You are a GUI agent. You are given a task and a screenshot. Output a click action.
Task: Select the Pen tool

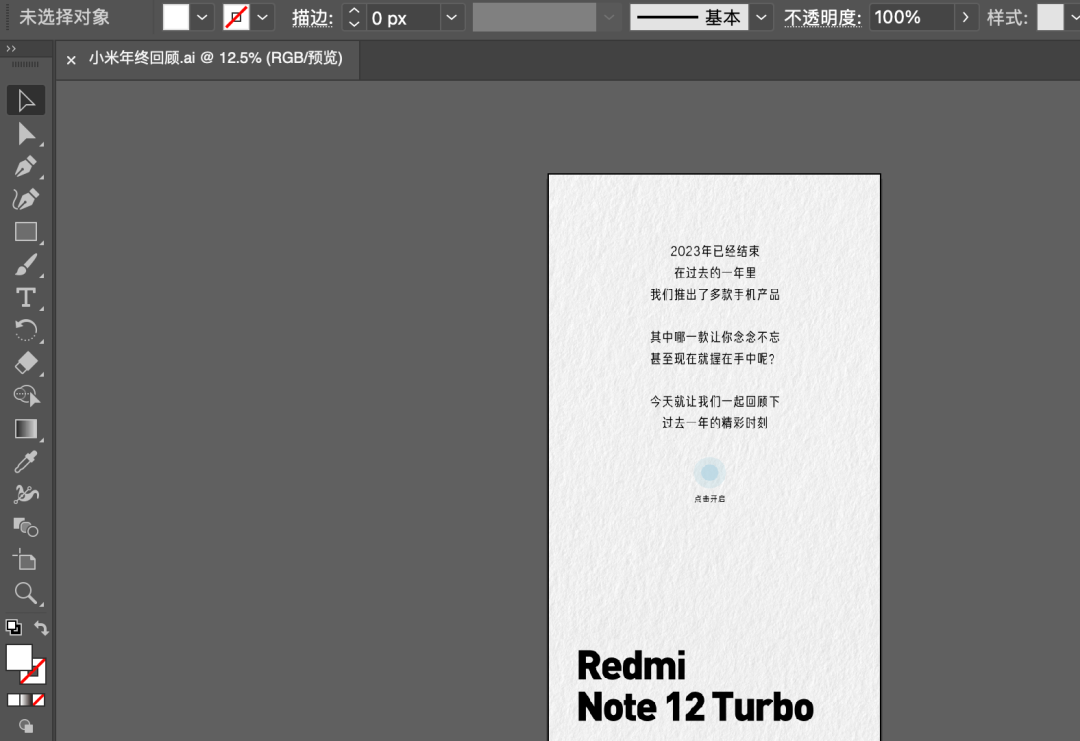pyautogui.click(x=26, y=167)
